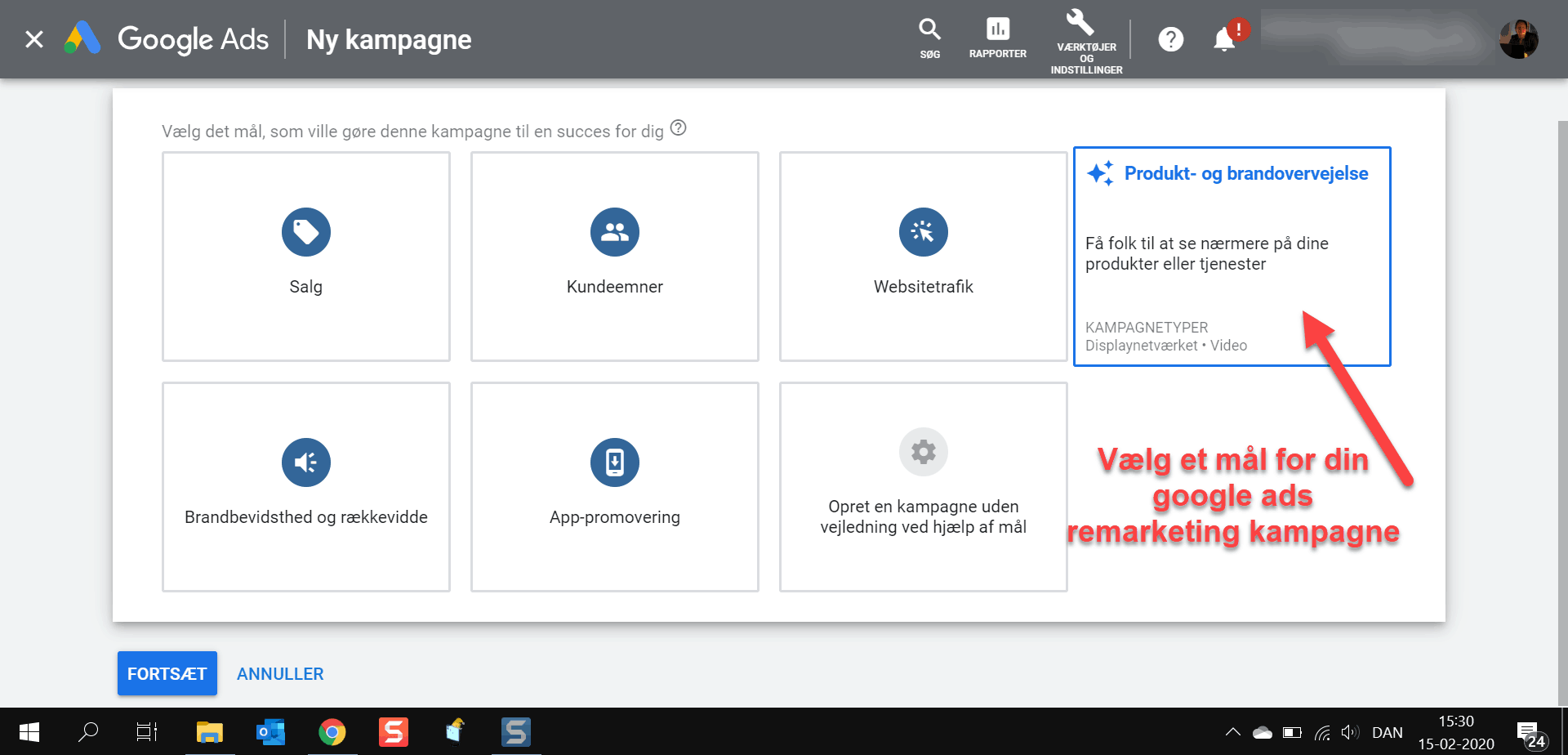View notifications bell
Screen dimensions: 1568x755
pyautogui.click(x=1224, y=38)
